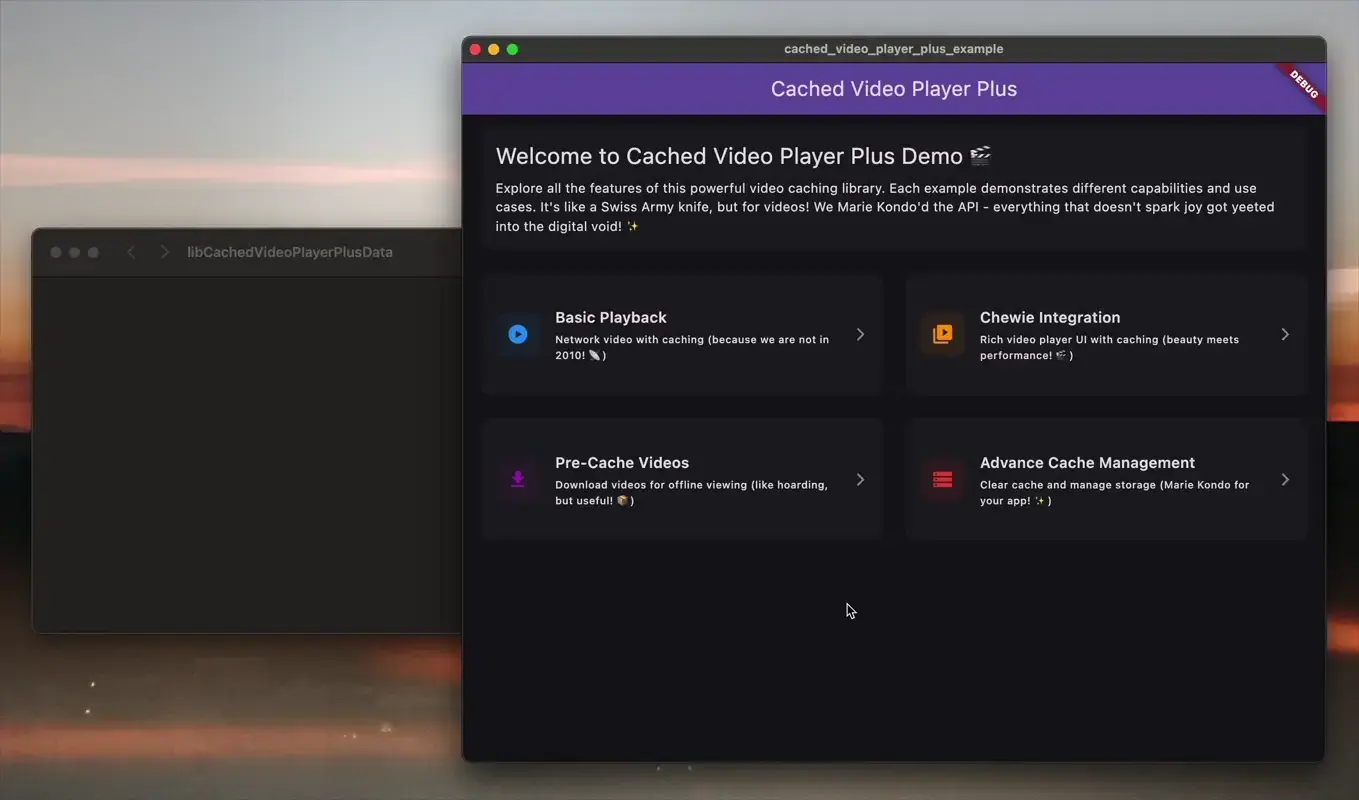Image resolution: width=1359 pixels, height=800 pixels.
Task: Click the 'Network video with caching' description text
Action: pos(692,347)
